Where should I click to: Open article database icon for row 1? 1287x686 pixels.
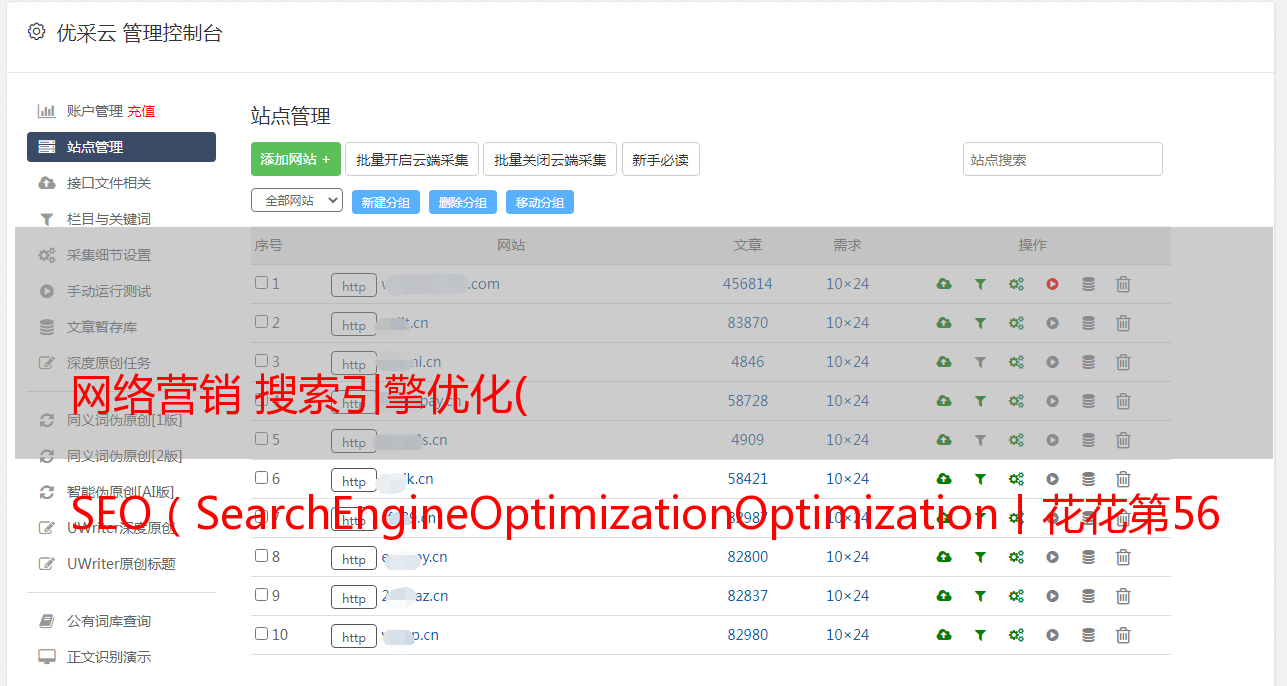pos(1088,284)
